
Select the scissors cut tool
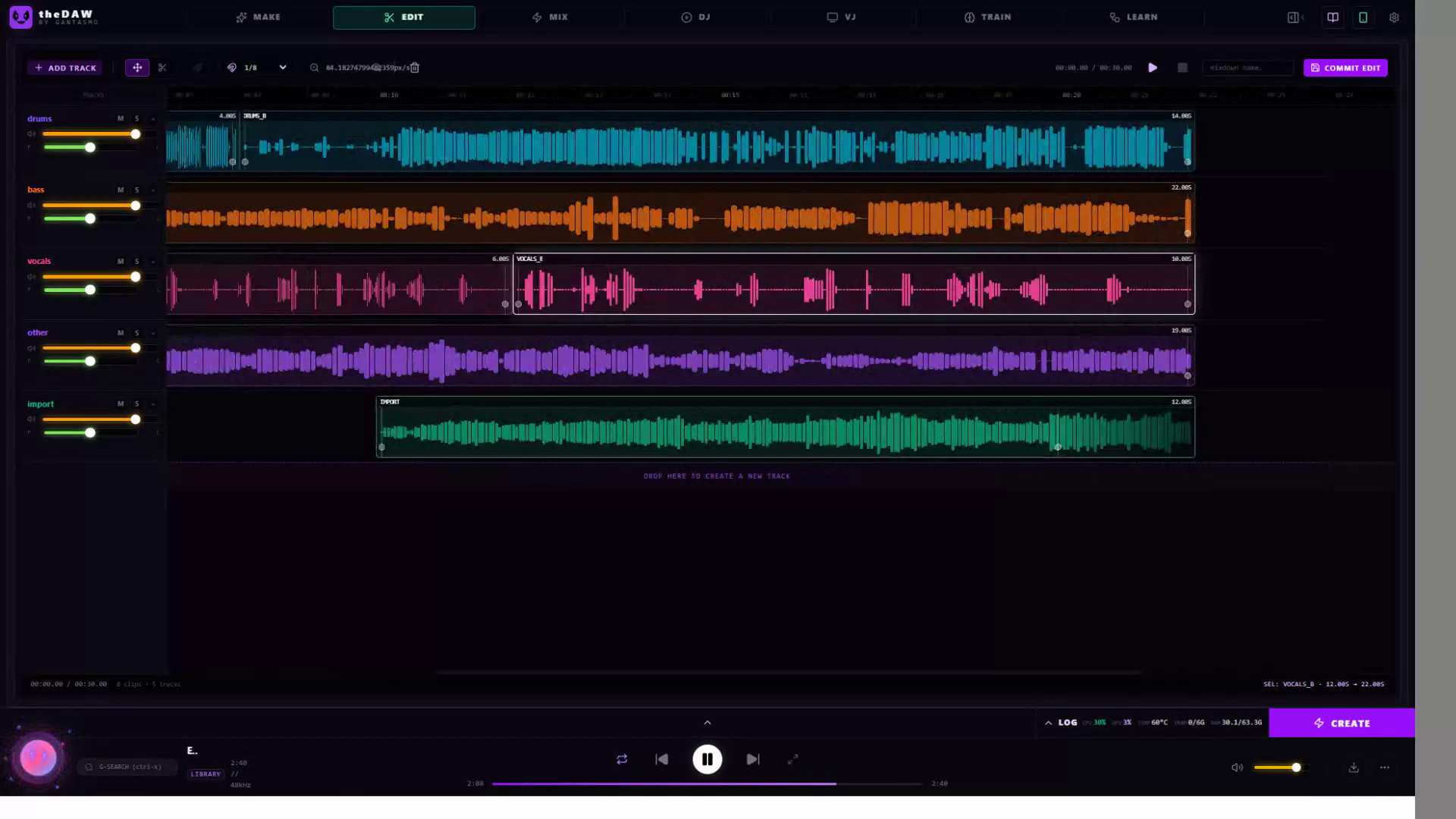162,67
